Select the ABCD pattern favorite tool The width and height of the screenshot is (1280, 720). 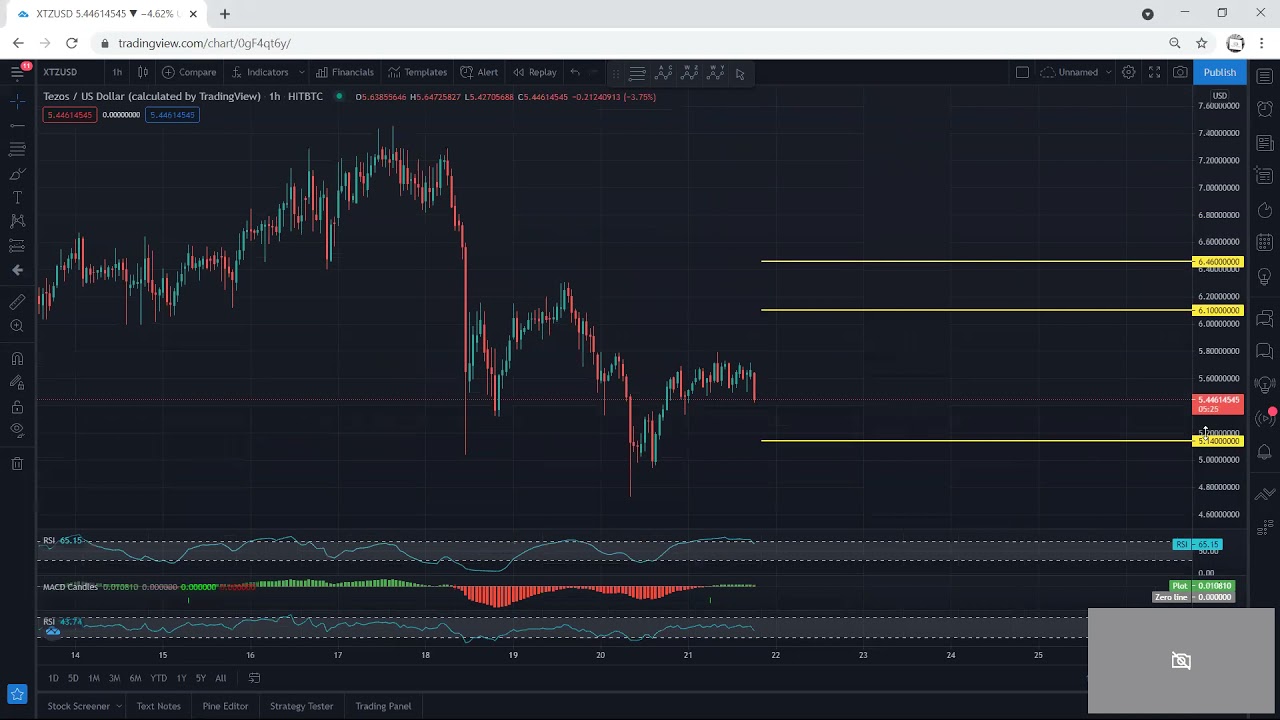664,73
